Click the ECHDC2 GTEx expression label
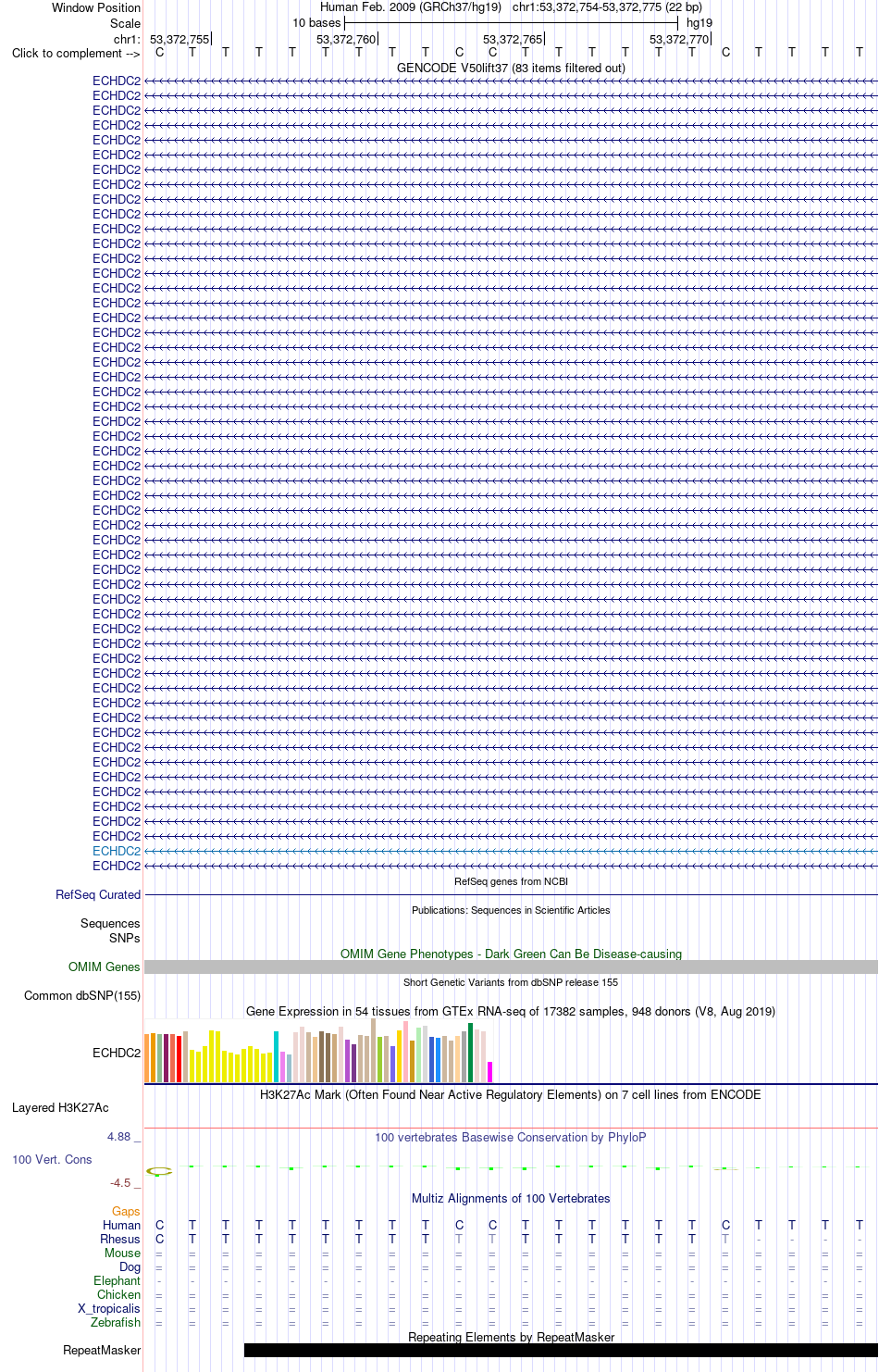 [x=117, y=1053]
